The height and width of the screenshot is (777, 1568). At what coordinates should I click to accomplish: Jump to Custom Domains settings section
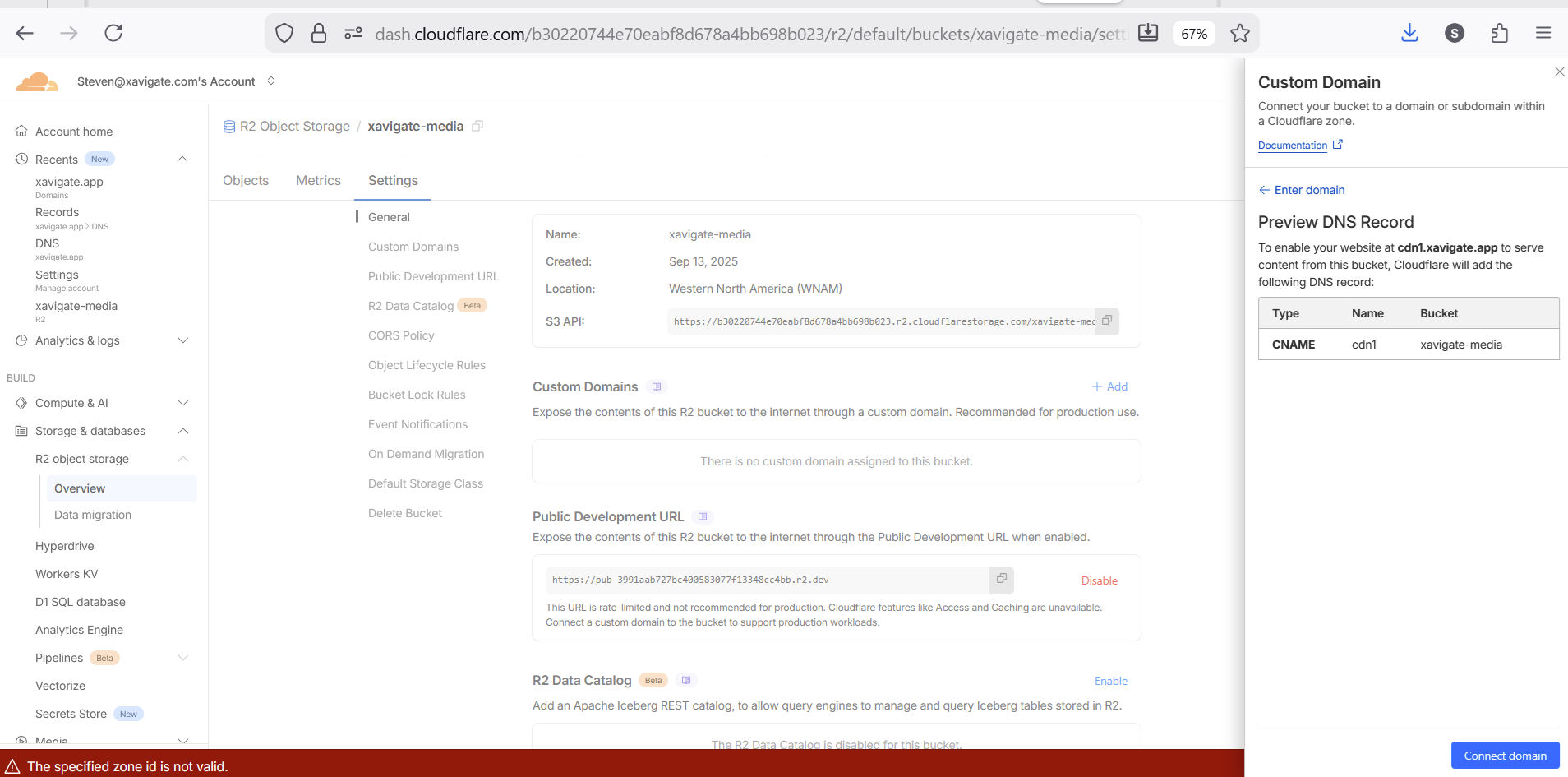(x=413, y=247)
